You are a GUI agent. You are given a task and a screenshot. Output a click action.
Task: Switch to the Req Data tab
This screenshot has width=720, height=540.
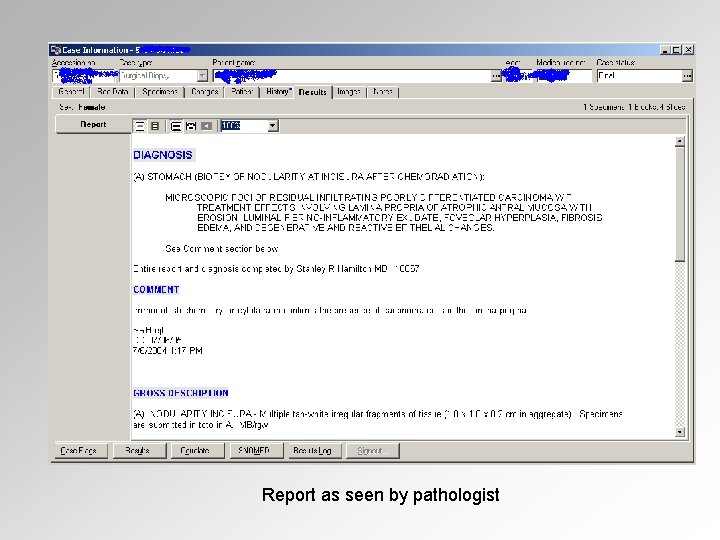click(112, 92)
